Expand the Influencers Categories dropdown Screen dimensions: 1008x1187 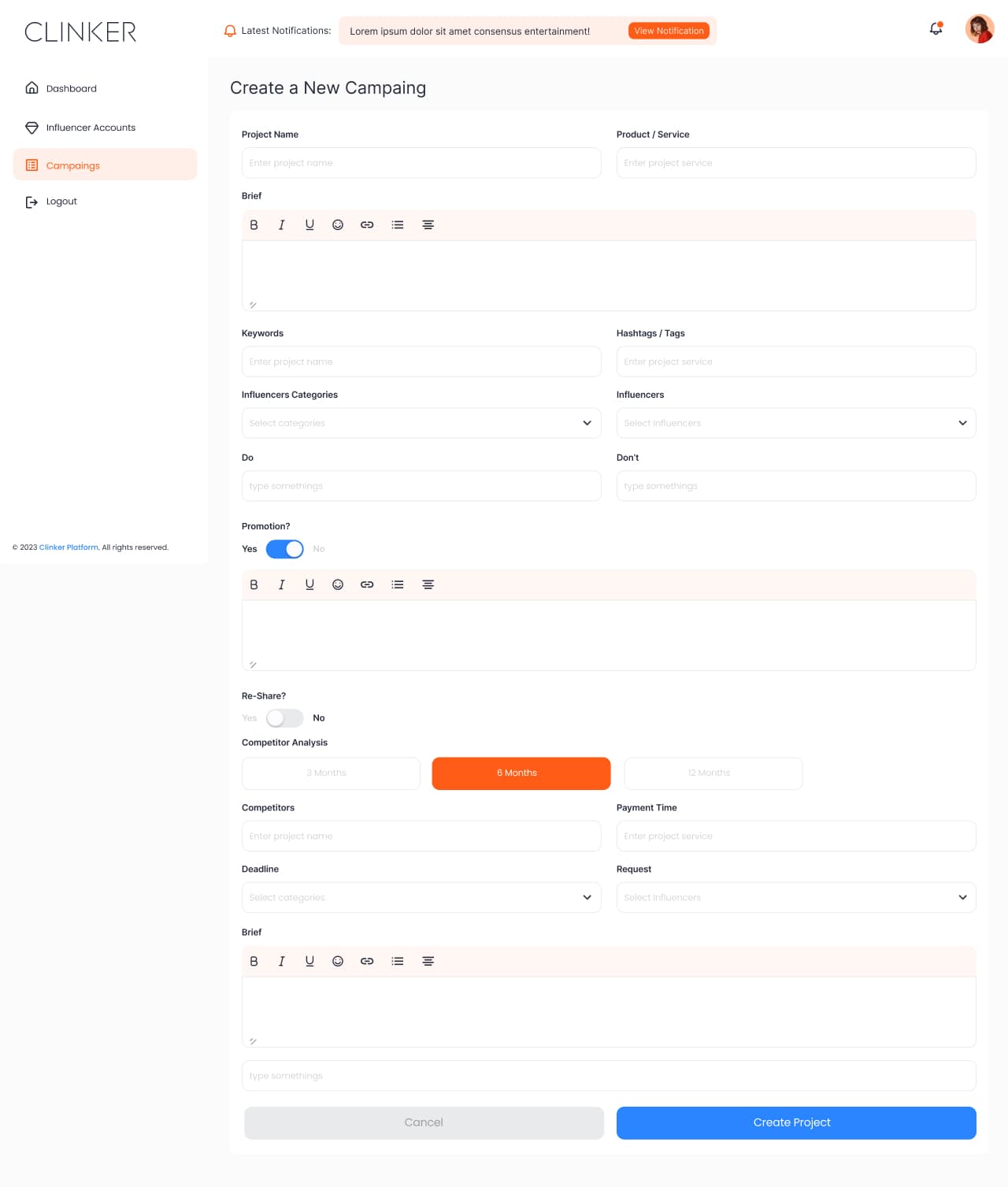[421, 423]
